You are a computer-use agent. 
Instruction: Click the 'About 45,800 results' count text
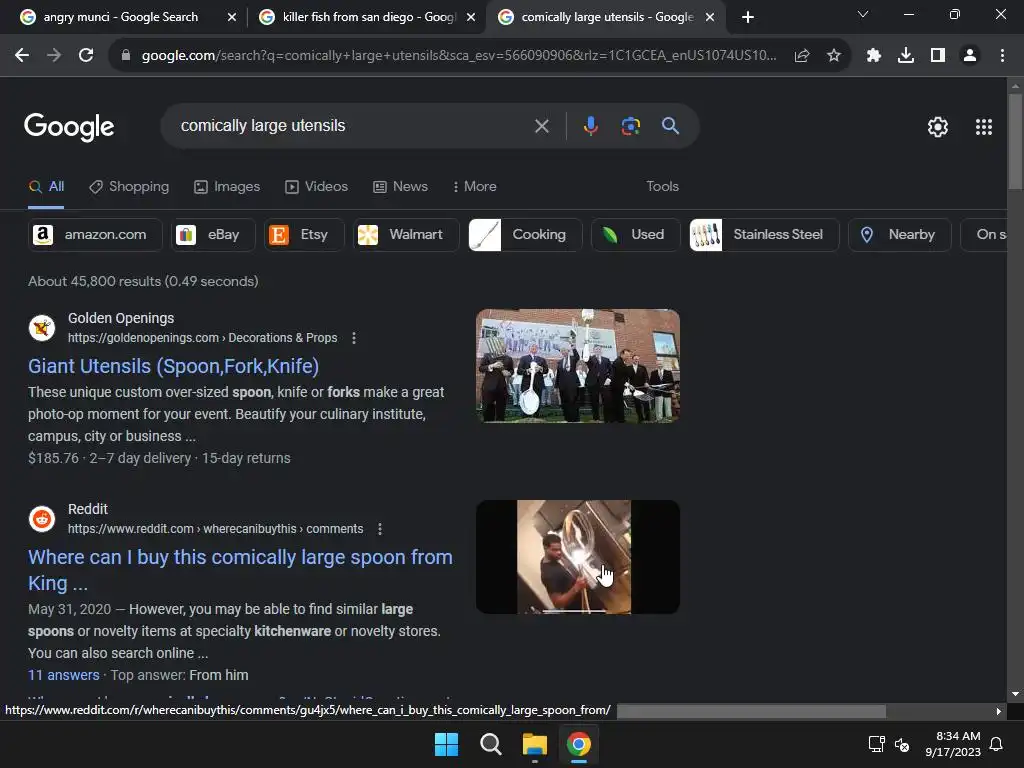(143, 281)
